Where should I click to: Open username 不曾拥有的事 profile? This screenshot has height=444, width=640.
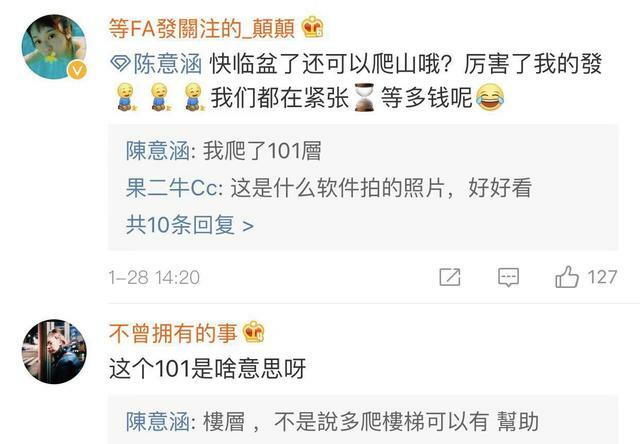pos(173,333)
